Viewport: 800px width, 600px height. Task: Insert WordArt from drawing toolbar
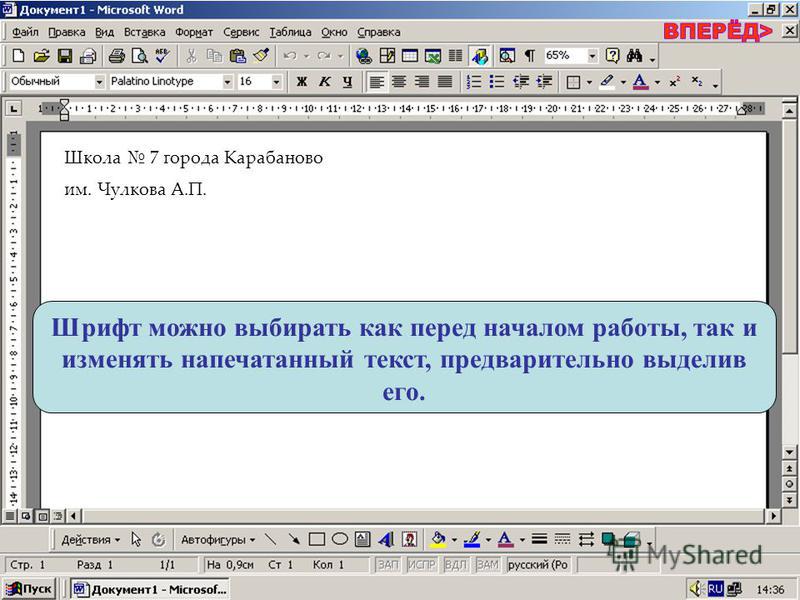click(x=386, y=539)
